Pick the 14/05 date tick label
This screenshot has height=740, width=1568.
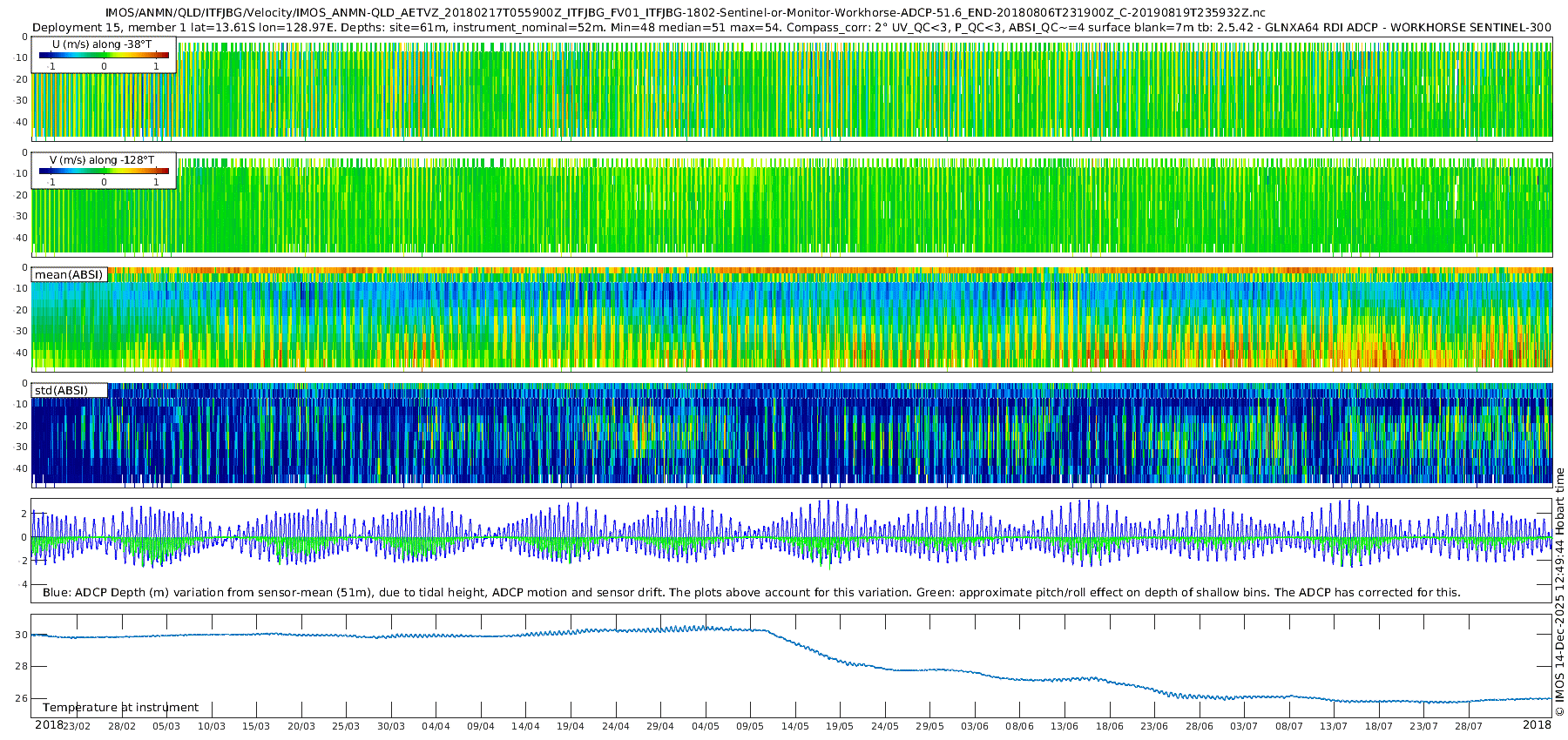coord(794,726)
